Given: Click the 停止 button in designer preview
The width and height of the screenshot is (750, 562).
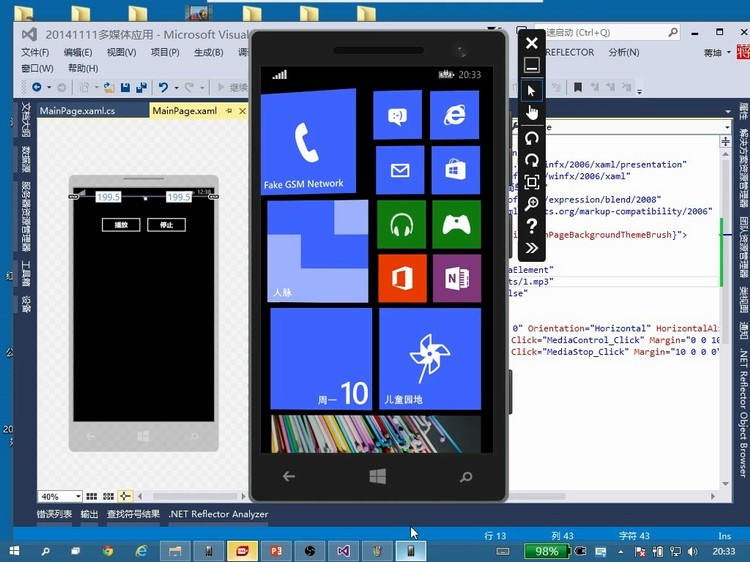Looking at the screenshot, I should [x=166, y=225].
